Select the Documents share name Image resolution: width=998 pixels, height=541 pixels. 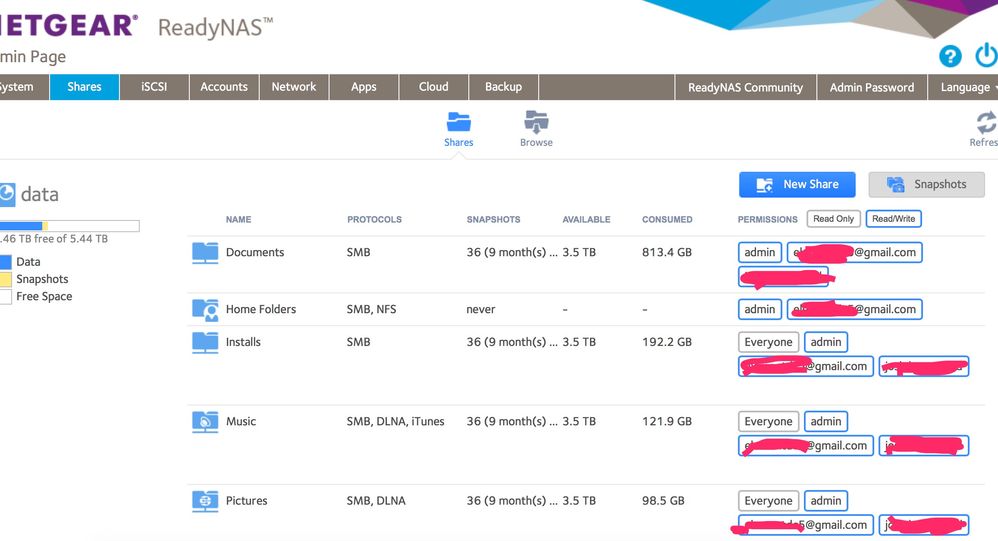click(255, 253)
